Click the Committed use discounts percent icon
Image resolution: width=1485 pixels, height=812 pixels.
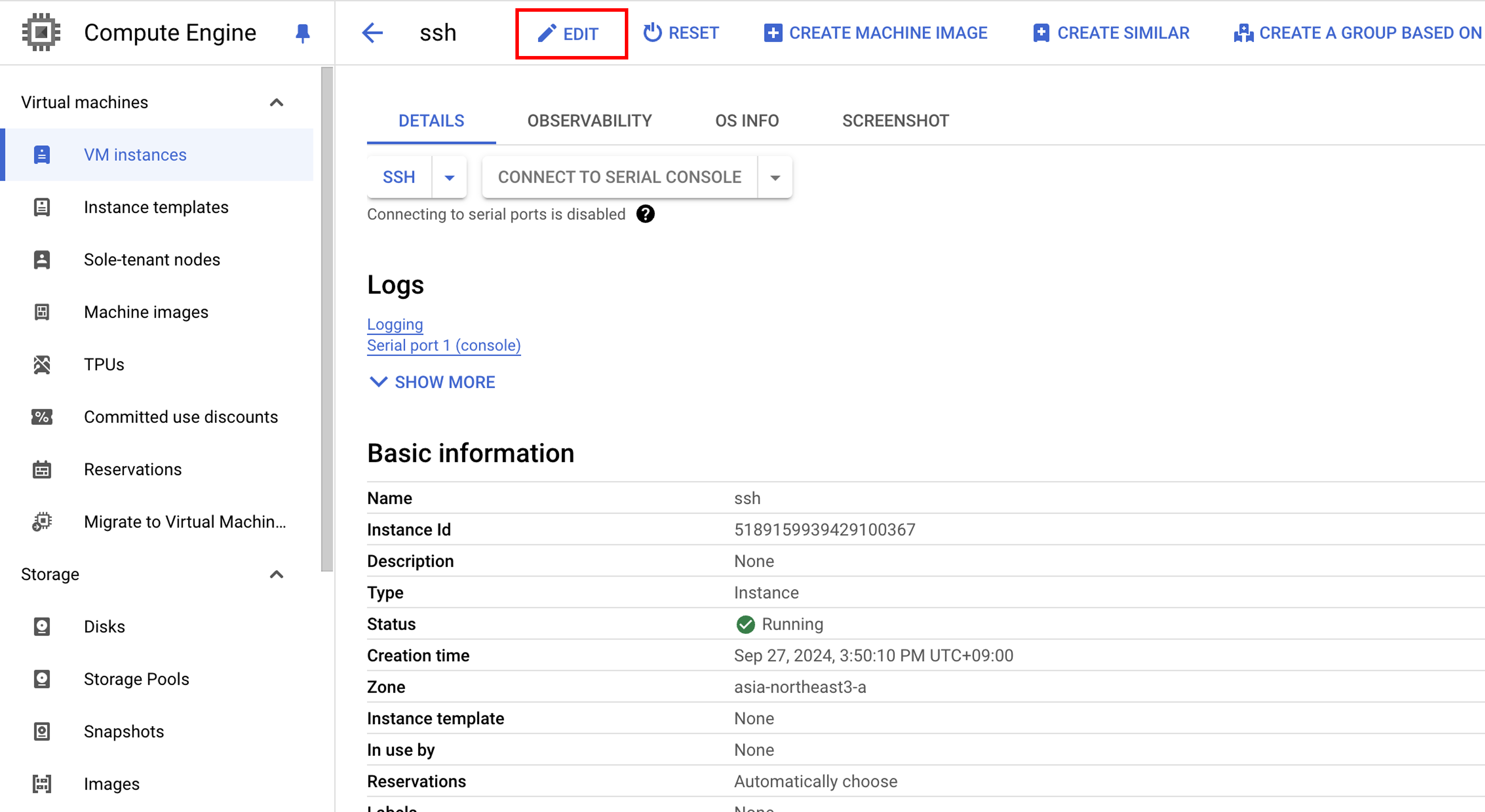pos(42,417)
